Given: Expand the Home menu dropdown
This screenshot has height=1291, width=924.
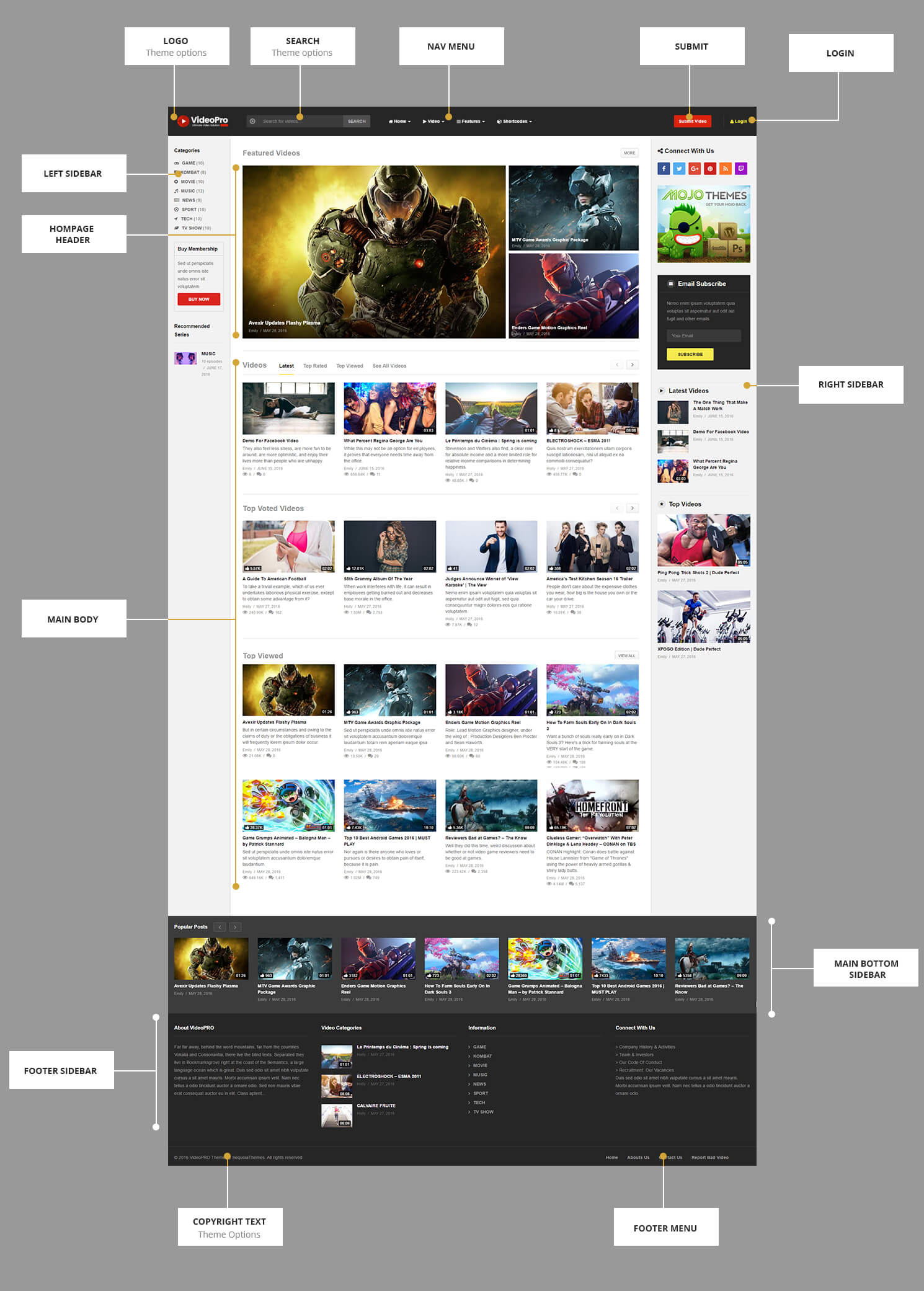Looking at the screenshot, I should tap(399, 122).
